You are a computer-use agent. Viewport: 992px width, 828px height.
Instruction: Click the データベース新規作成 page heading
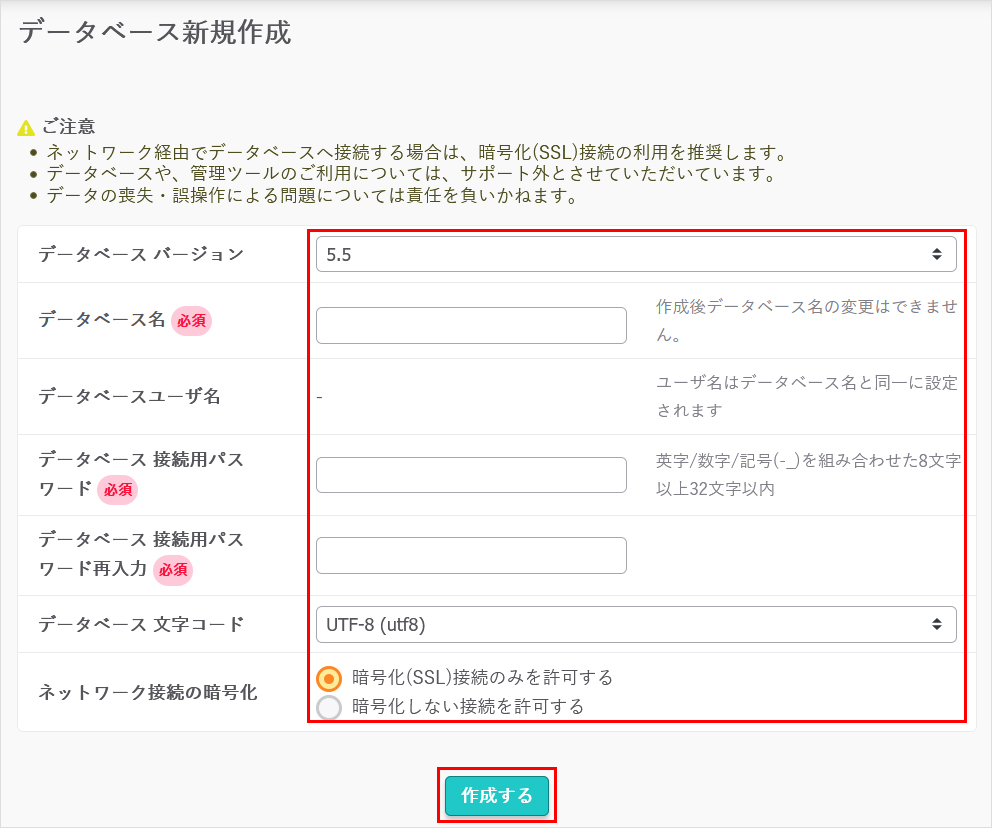tap(155, 32)
